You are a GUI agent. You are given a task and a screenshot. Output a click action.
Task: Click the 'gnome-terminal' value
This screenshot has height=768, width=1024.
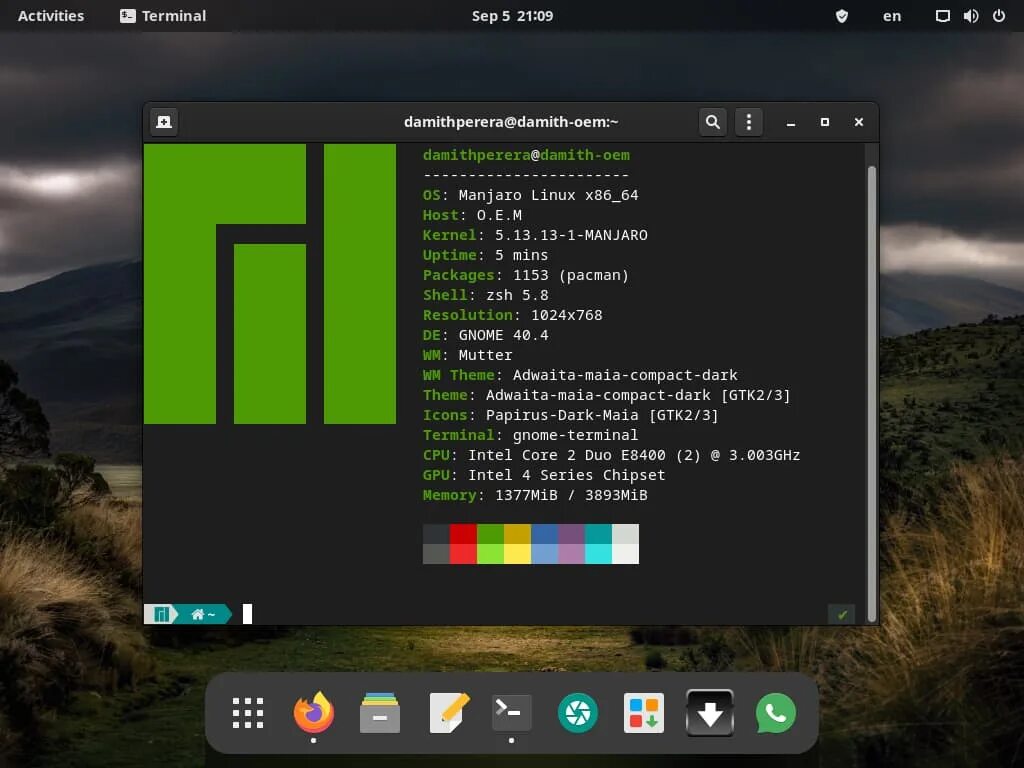(575, 435)
